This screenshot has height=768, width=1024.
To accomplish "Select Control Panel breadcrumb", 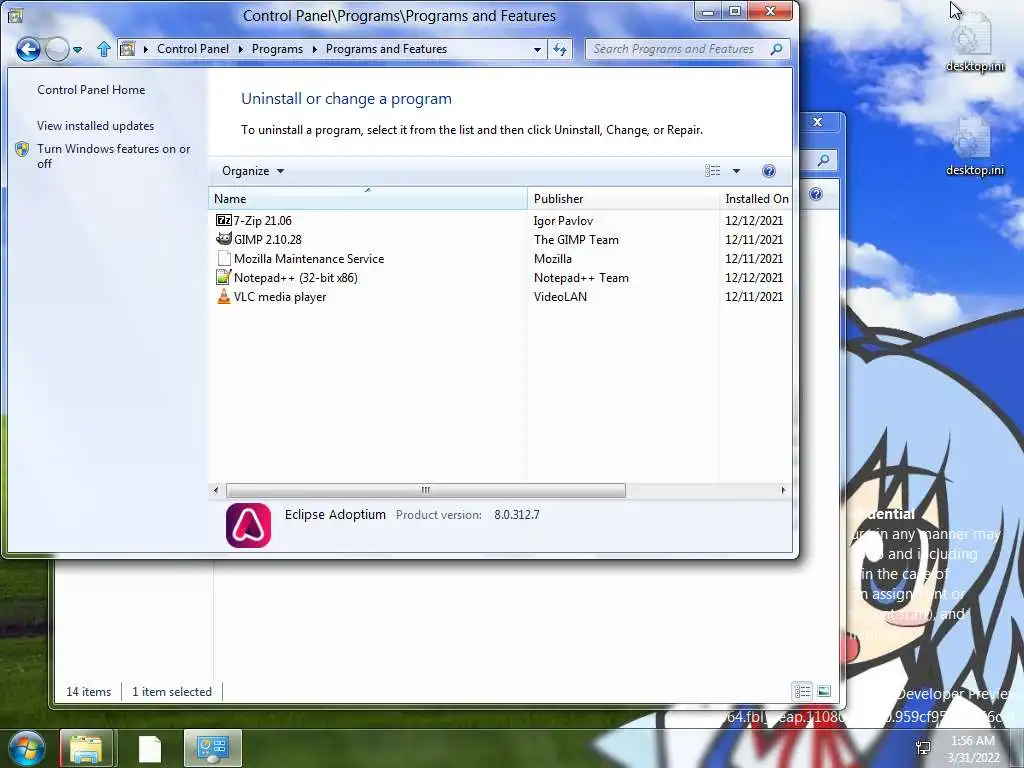I will pos(193,49).
